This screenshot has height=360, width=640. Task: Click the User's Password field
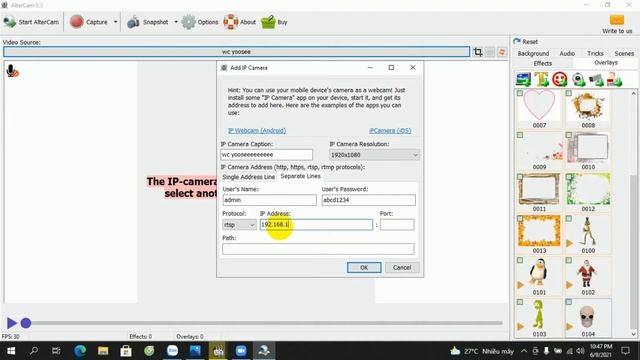click(369, 200)
